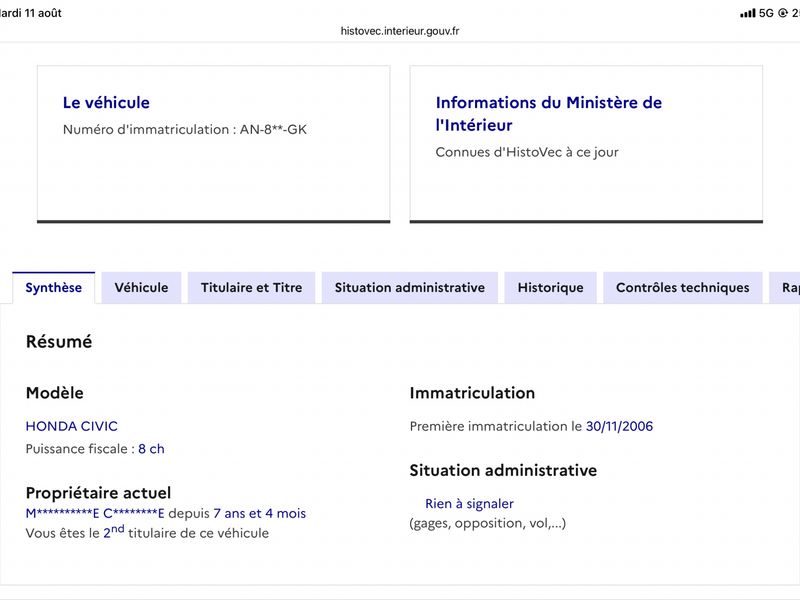Click the owner name M**********E C********E
This screenshot has height=600, width=800.
tap(95, 513)
